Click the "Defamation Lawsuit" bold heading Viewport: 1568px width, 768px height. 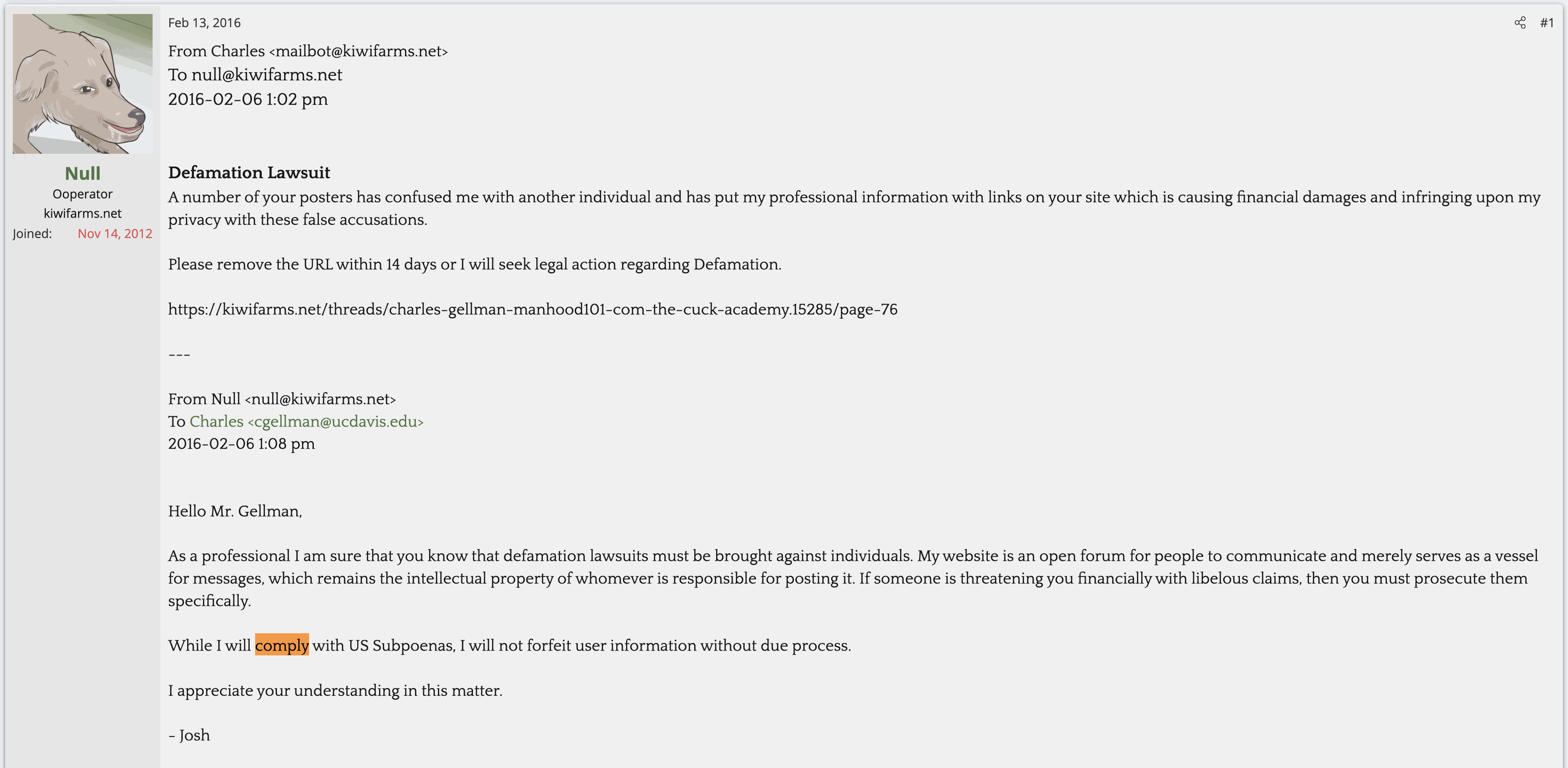click(249, 173)
